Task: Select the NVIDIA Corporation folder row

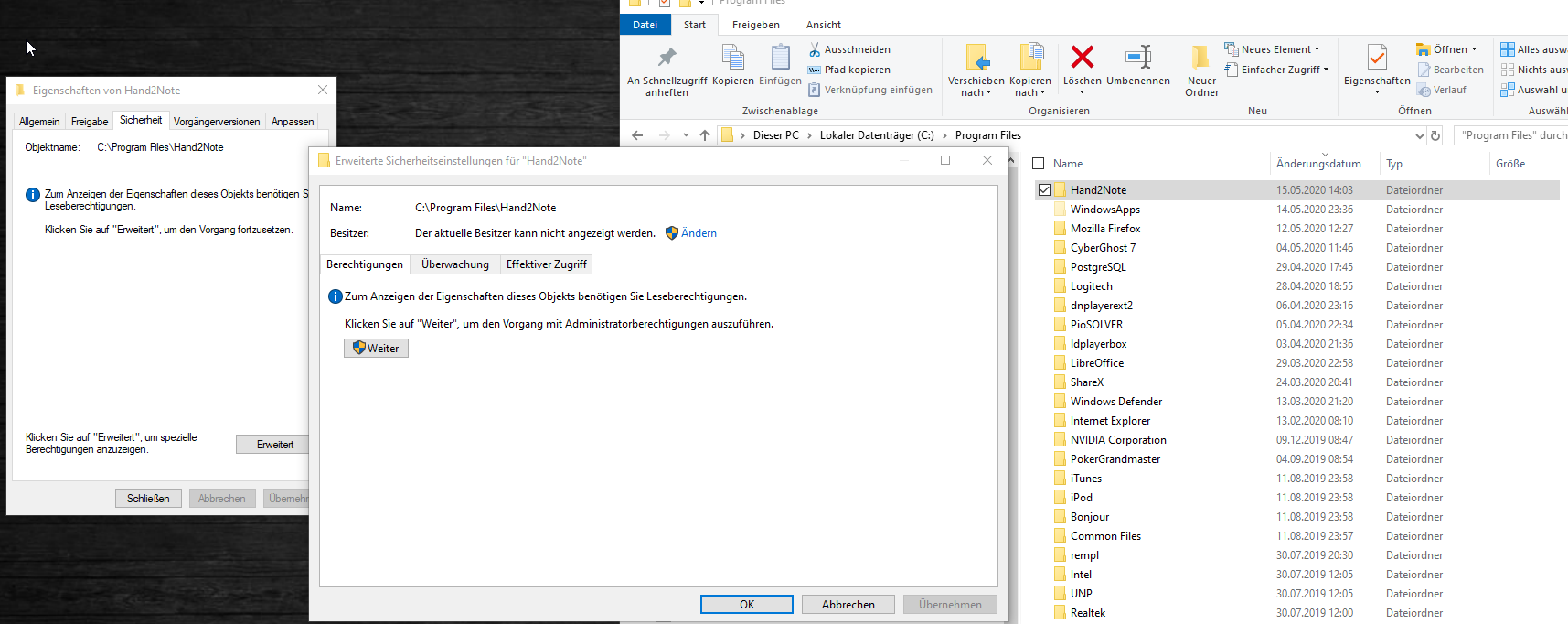Action: (x=1296, y=440)
